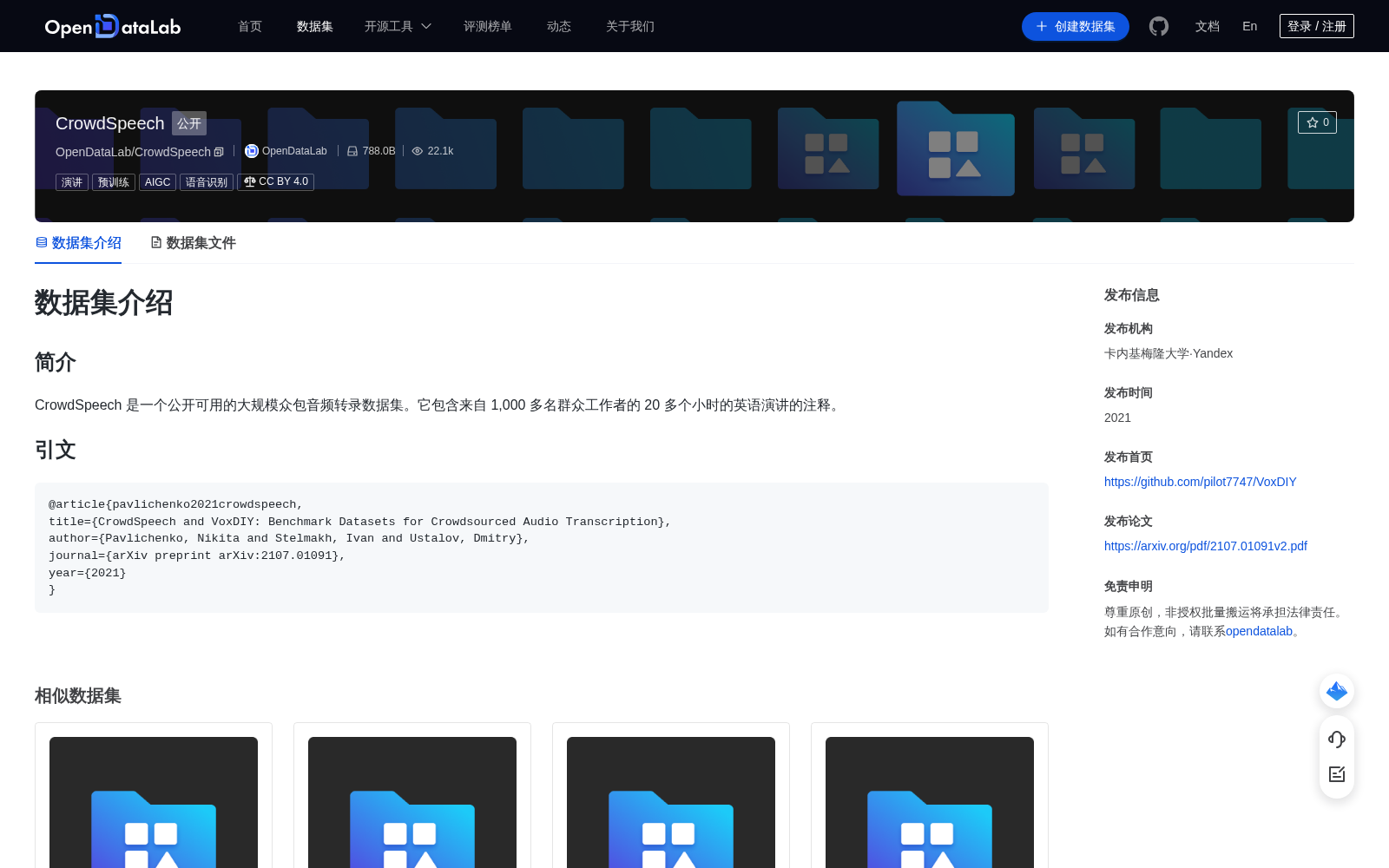Click the 预训练 tag

click(x=114, y=182)
